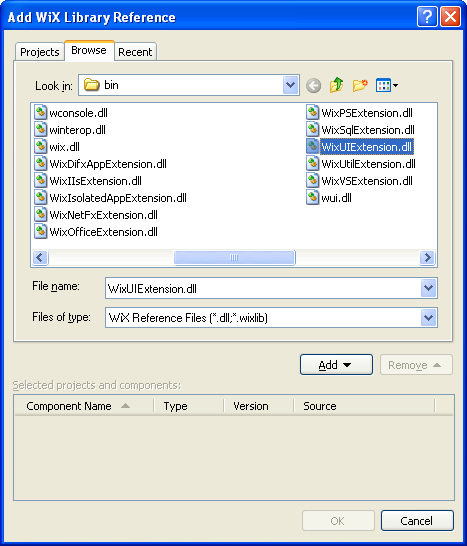Click the WixPSExtension.dll file icon
Screen dimensions: 467x546
pyautogui.click(x=312, y=112)
